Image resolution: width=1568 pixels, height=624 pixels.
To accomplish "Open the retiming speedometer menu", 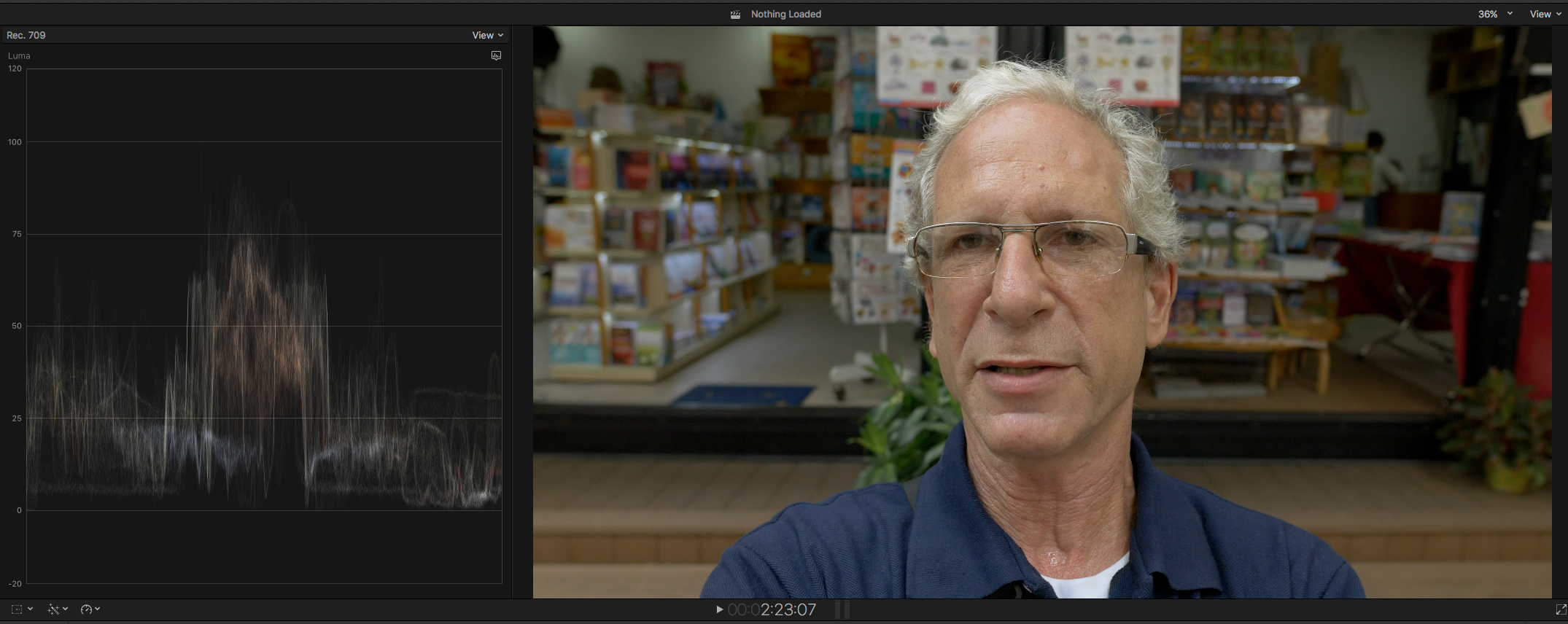I will 90,609.
